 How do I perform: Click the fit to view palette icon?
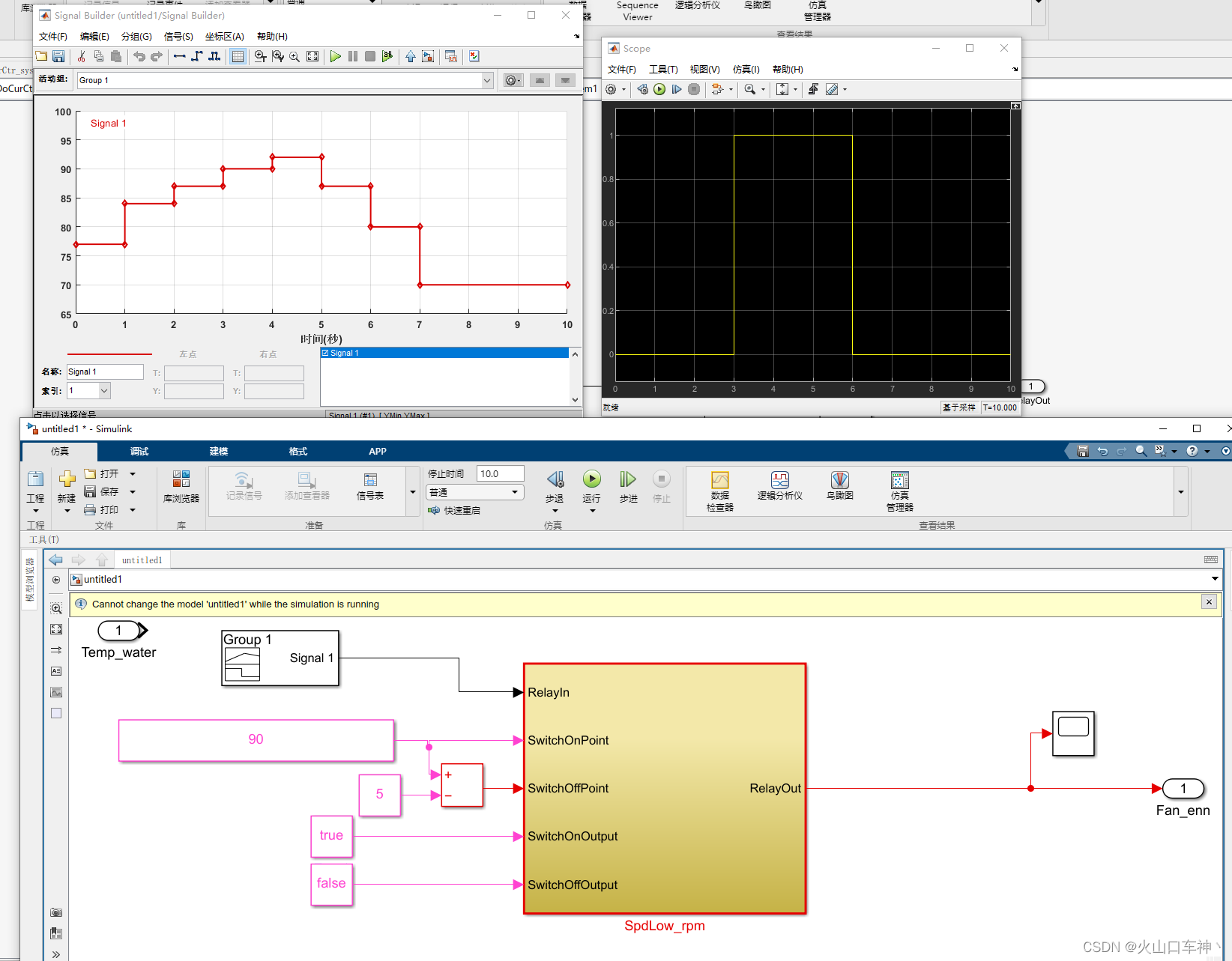[56, 629]
